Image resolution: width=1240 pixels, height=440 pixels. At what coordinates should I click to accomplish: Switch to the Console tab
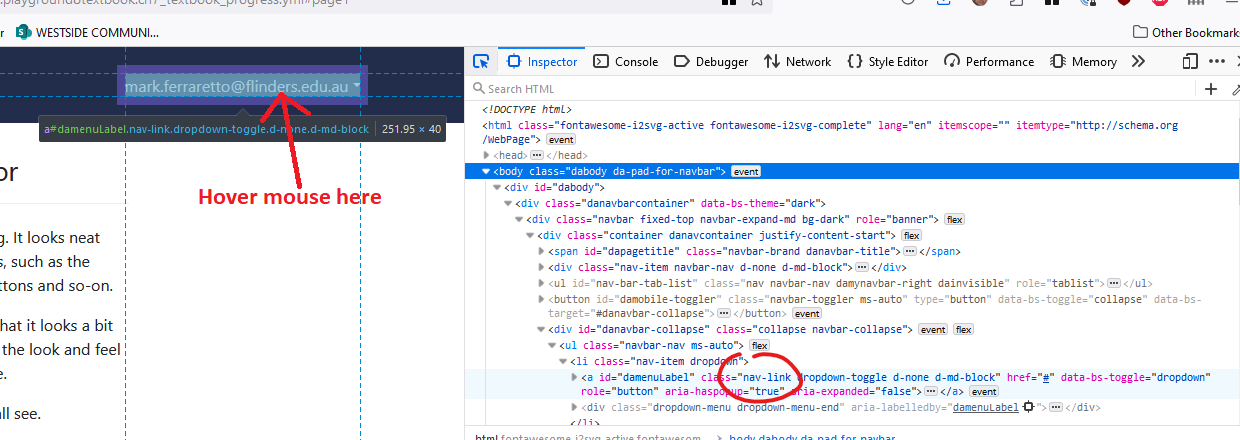pyautogui.click(x=626, y=61)
